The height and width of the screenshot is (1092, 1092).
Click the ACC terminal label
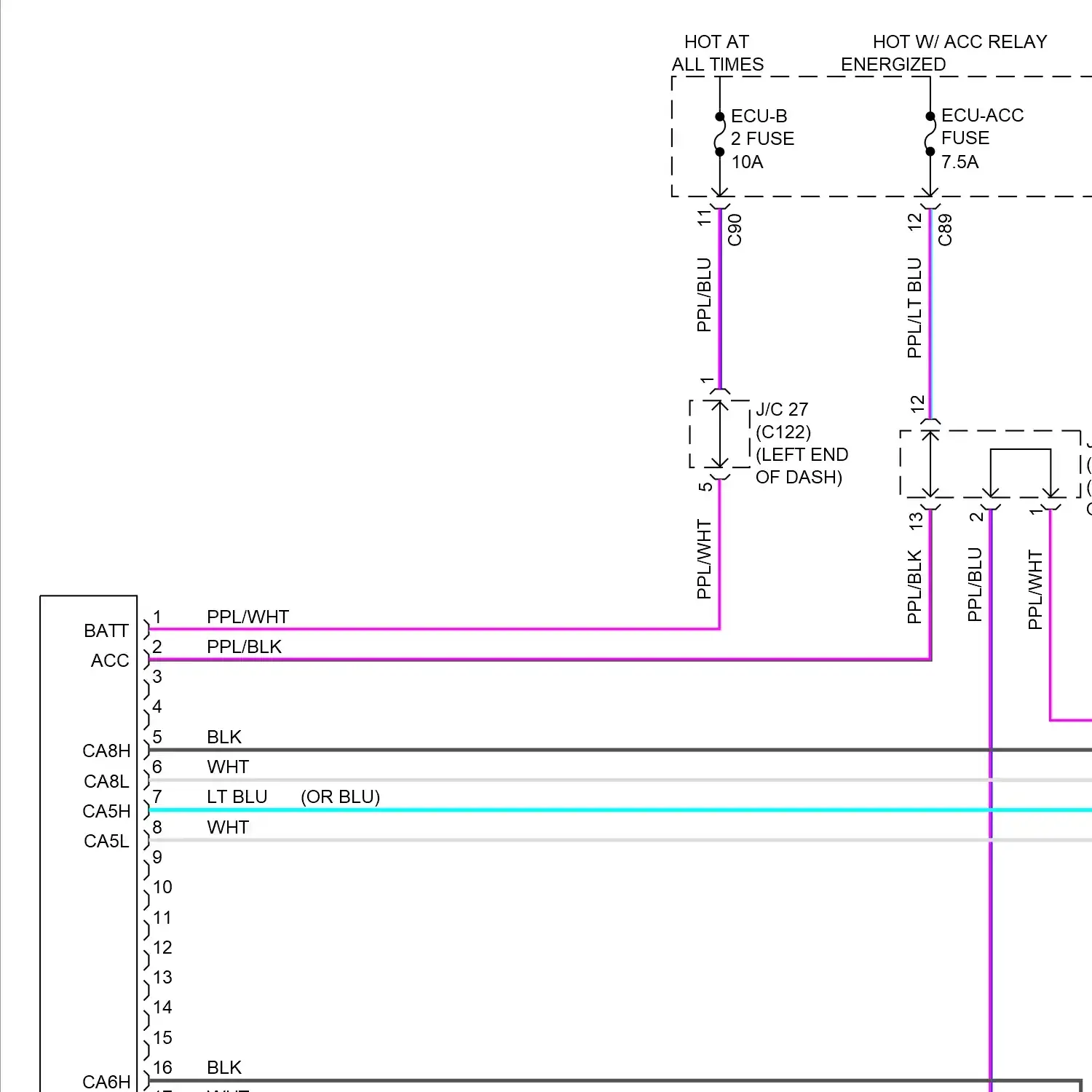click(110, 660)
